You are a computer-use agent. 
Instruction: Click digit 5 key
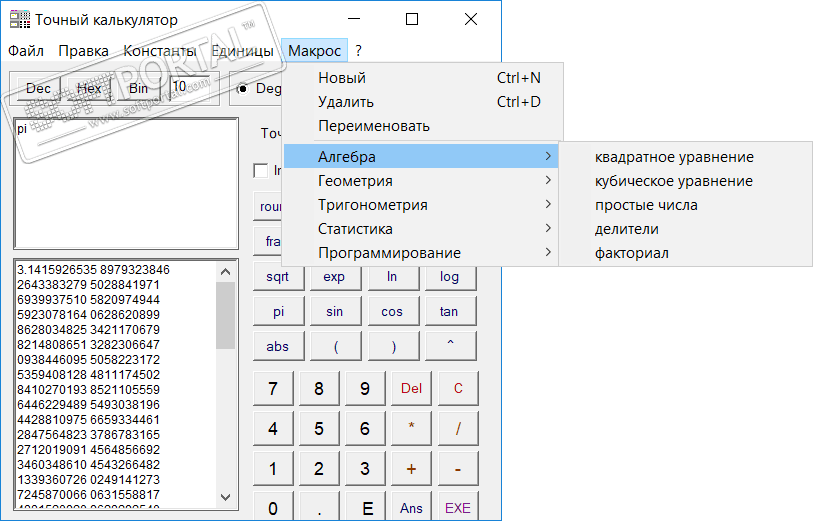coord(319,429)
